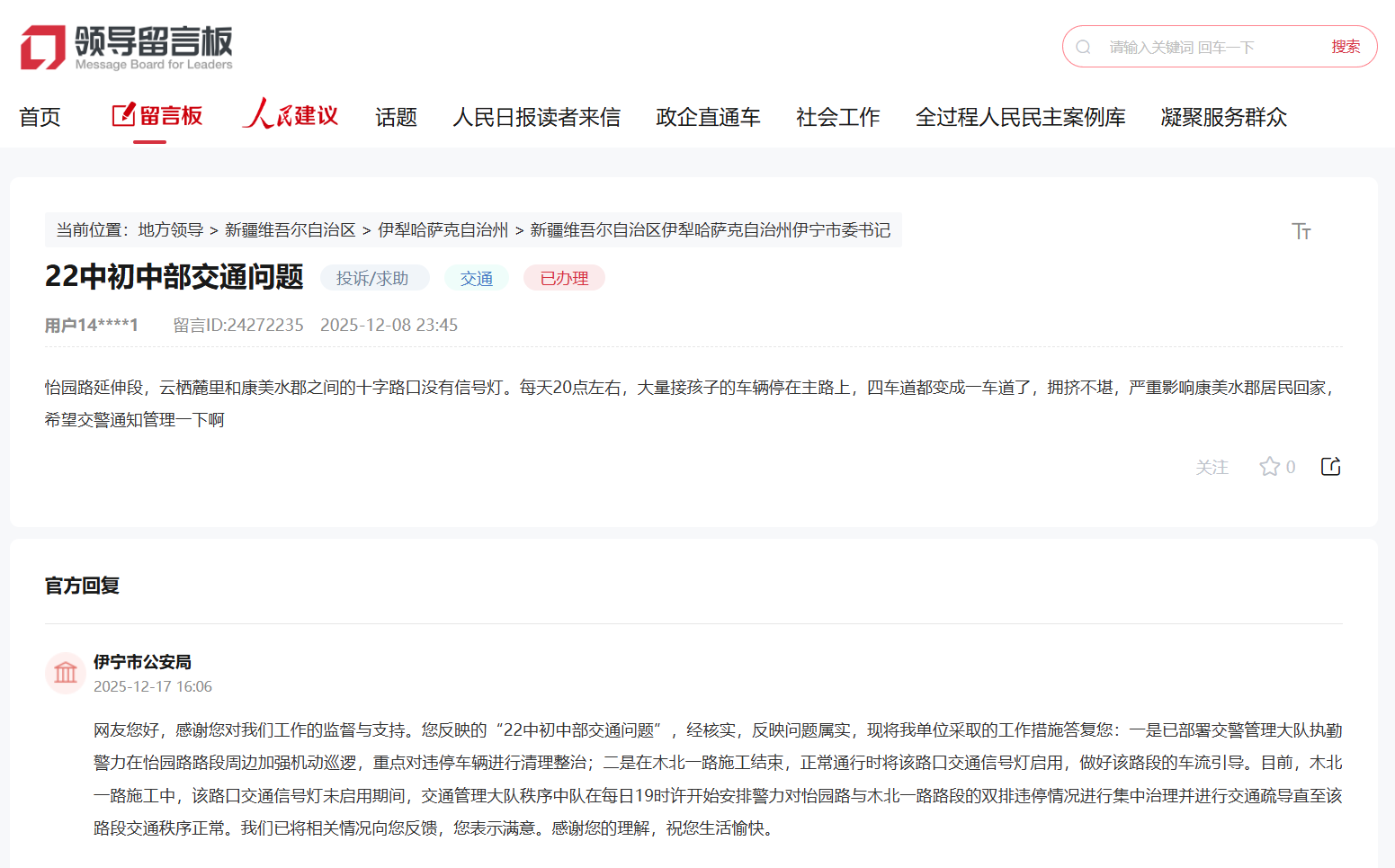Viewport: 1395px width, 868px height.
Task: Go to 首页 in the navigation
Action: click(x=40, y=117)
